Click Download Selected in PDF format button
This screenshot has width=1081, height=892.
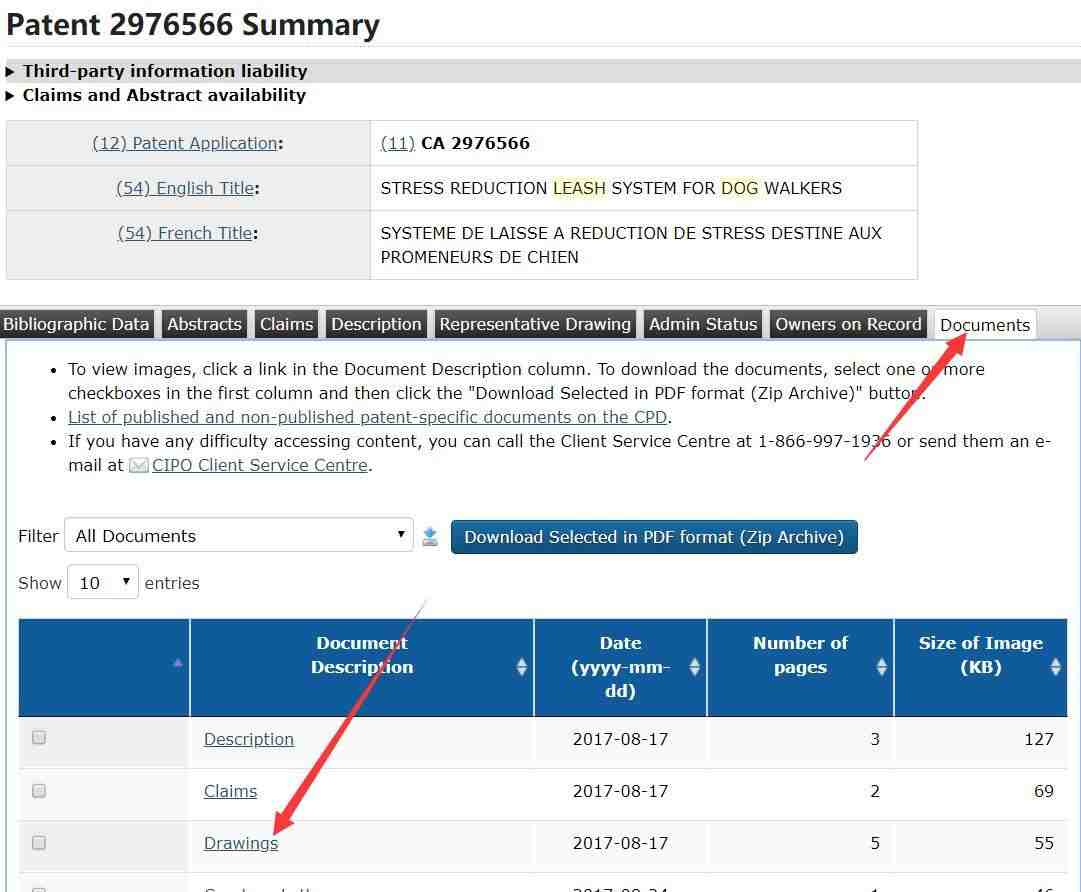[x=654, y=537]
